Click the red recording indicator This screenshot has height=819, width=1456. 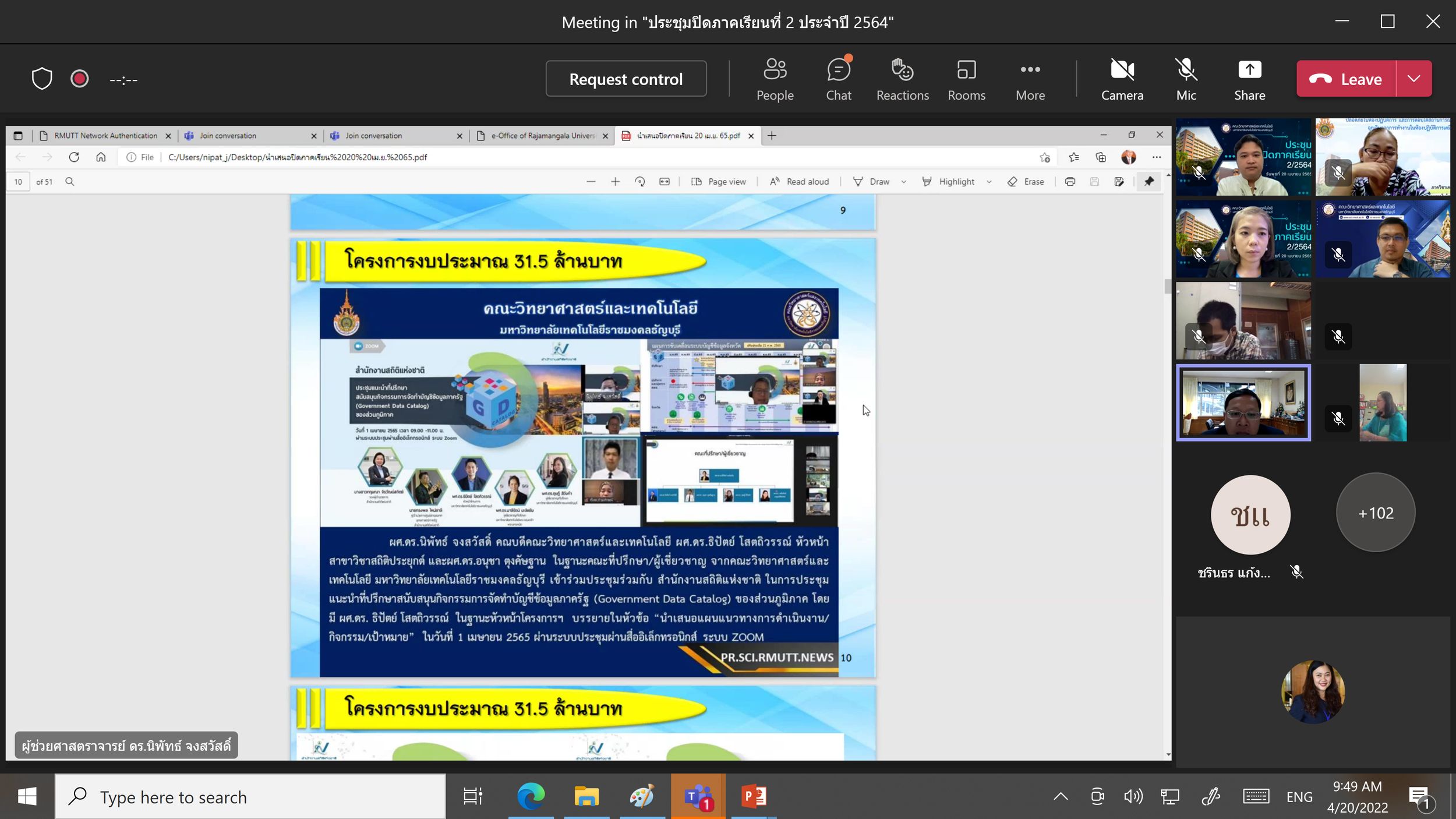tap(79, 79)
